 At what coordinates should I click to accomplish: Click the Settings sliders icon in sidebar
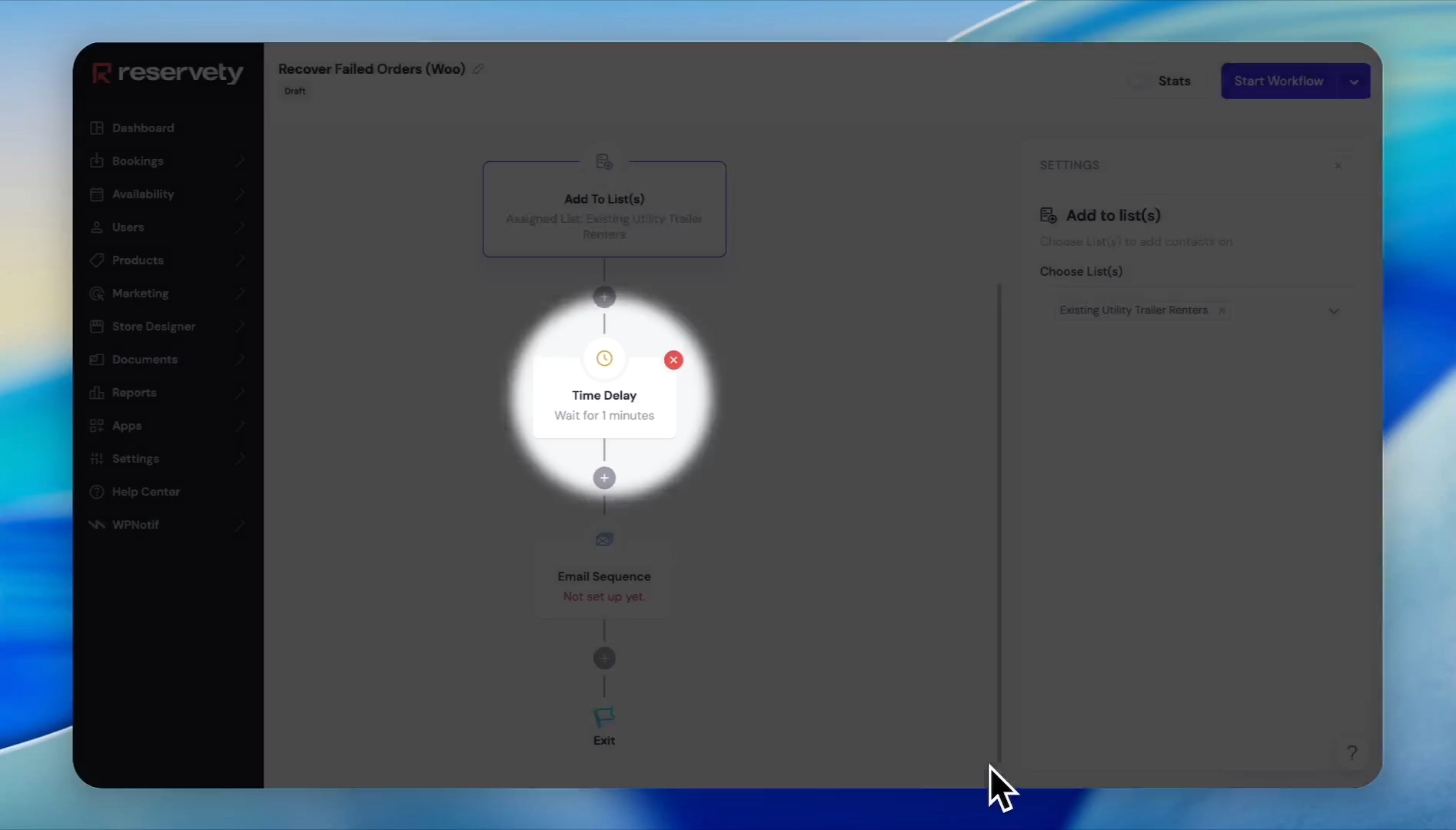(96, 458)
